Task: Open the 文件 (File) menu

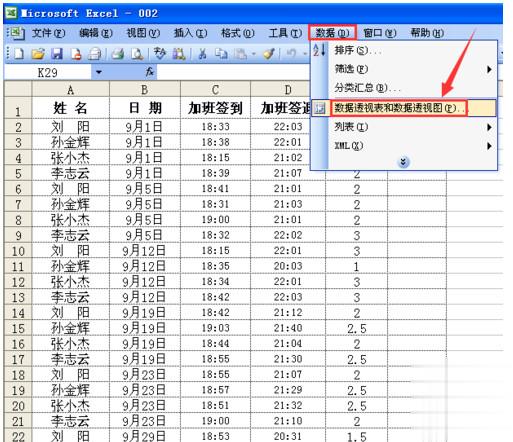Action: [x=48, y=33]
